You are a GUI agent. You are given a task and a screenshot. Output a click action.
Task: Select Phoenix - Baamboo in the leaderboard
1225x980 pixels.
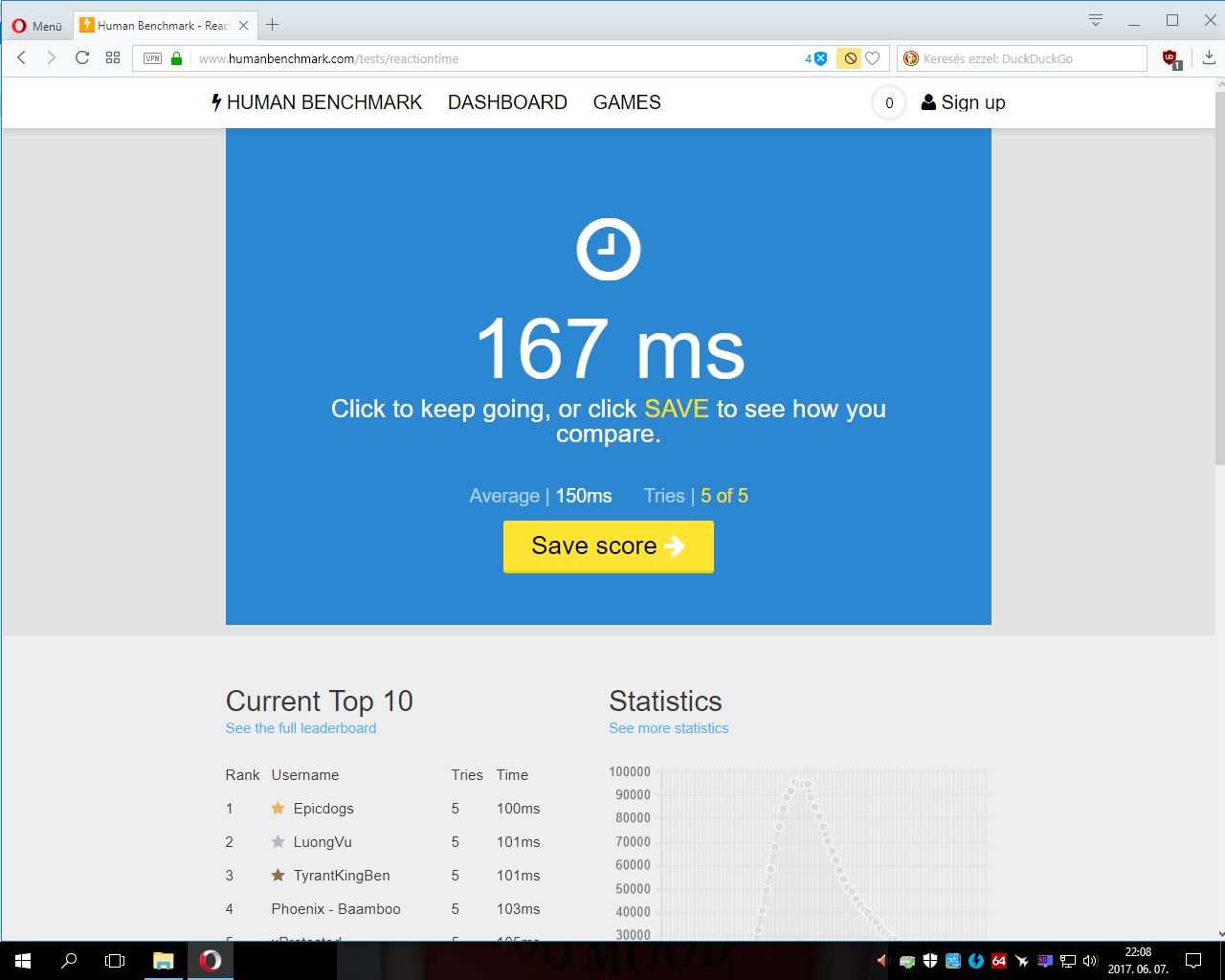click(336, 909)
